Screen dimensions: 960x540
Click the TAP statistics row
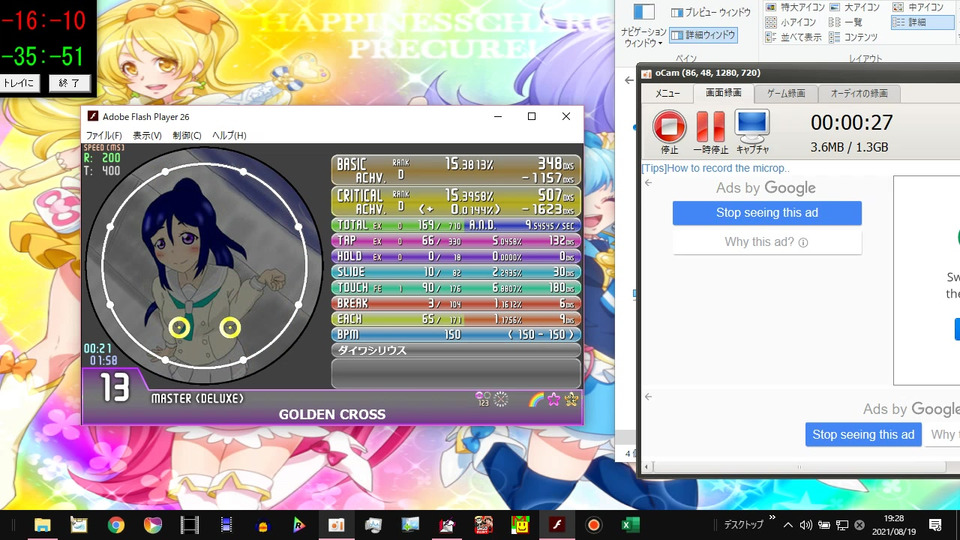tap(456, 241)
